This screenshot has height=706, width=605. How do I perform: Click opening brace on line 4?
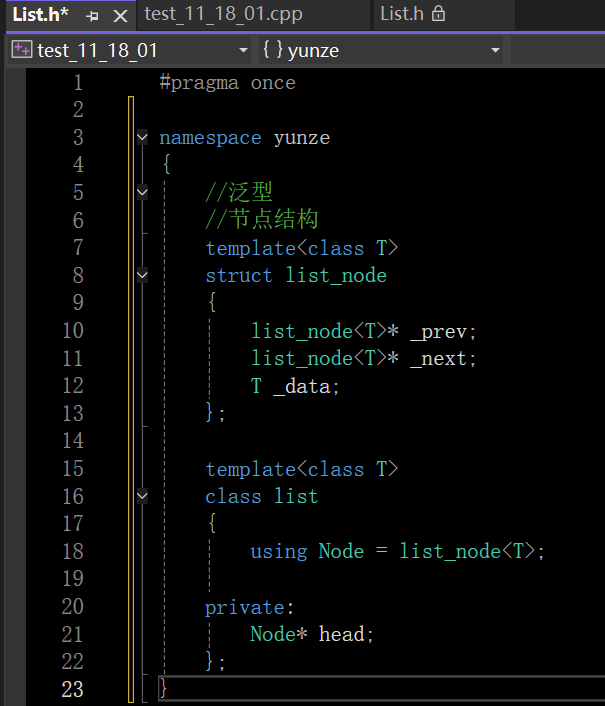pyautogui.click(x=167, y=164)
